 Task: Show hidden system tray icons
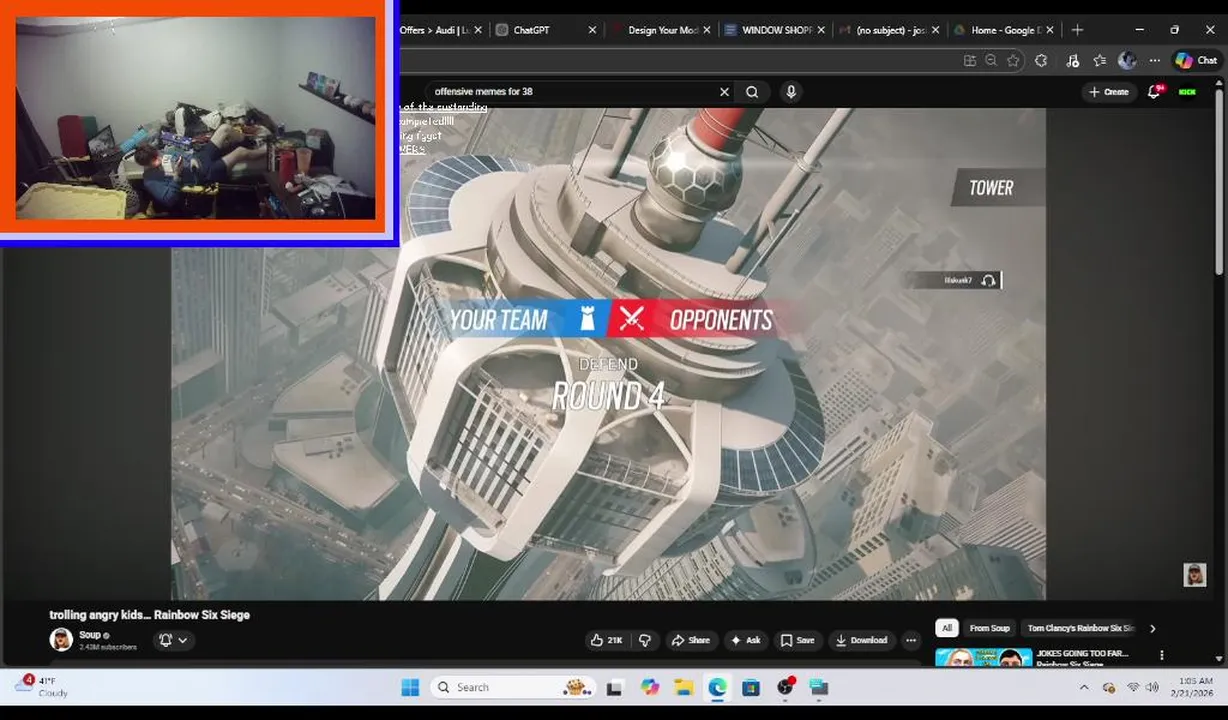(1084, 687)
